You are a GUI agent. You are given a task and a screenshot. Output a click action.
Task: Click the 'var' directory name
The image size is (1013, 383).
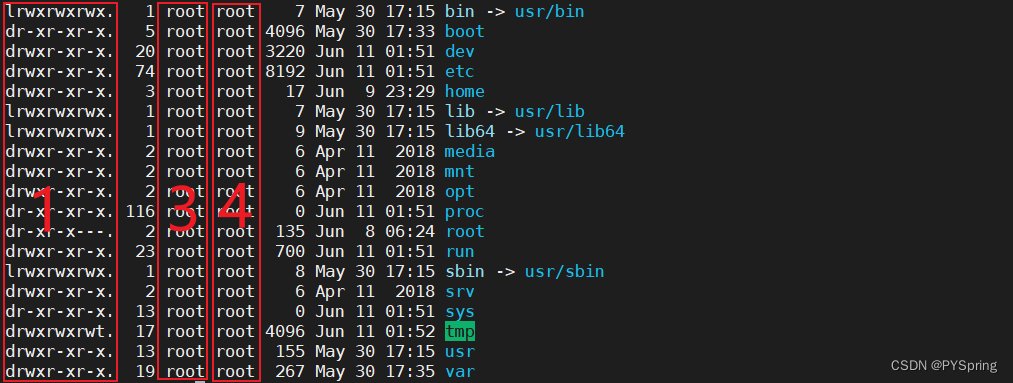pyautogui.click(x=459, y=372)
